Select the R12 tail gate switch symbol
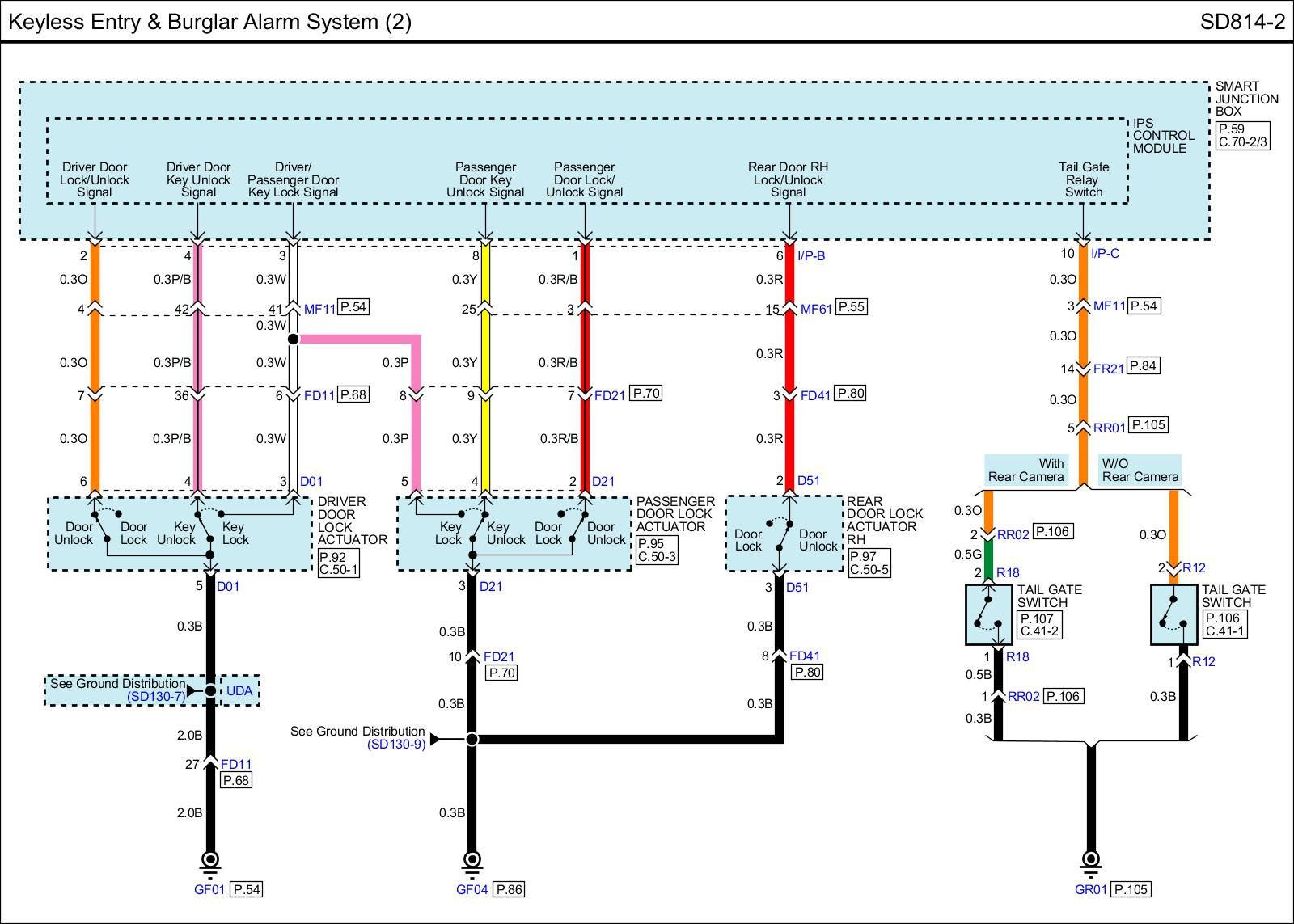This screenshot has height=924, width=1294. 1173,615
